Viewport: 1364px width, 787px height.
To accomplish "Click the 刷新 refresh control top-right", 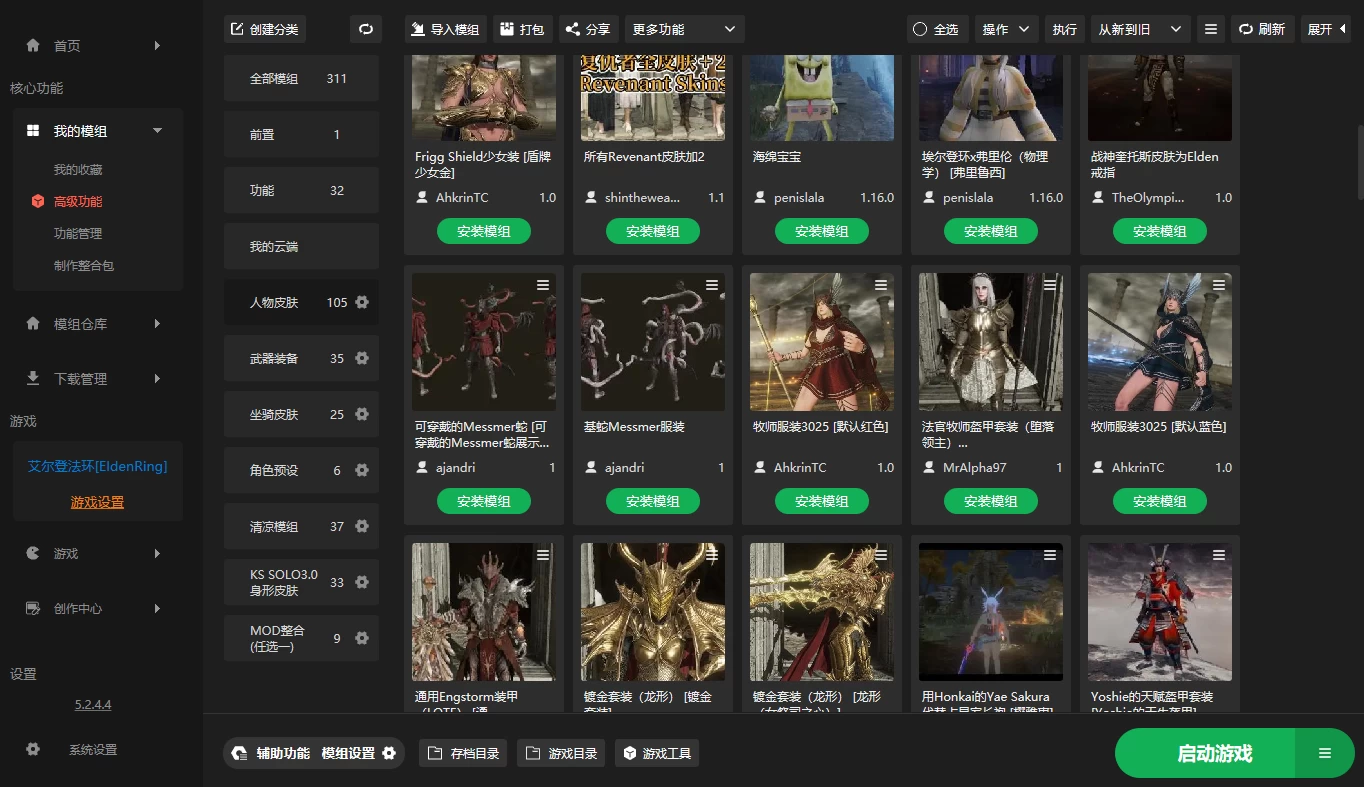I will click(1262, 29).
